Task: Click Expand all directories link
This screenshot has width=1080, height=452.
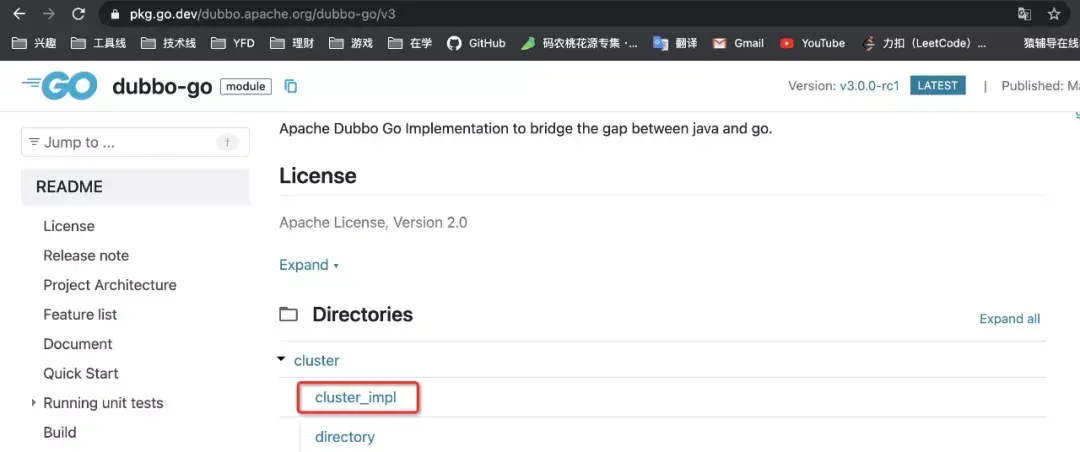Action: [1009, 319]
